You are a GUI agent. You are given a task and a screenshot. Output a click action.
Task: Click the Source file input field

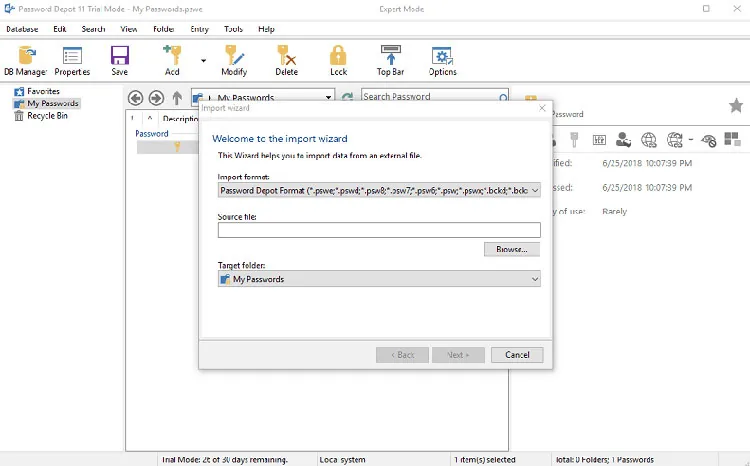point(379,230)
